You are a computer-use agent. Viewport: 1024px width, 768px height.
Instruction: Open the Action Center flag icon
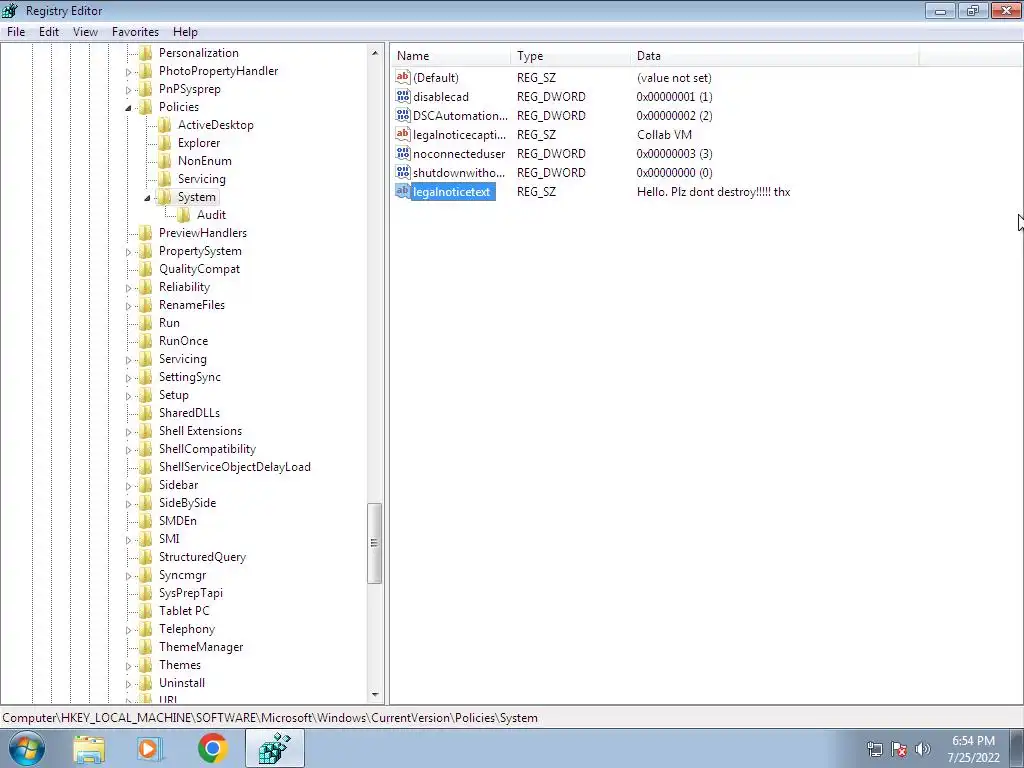click(899, 749)
